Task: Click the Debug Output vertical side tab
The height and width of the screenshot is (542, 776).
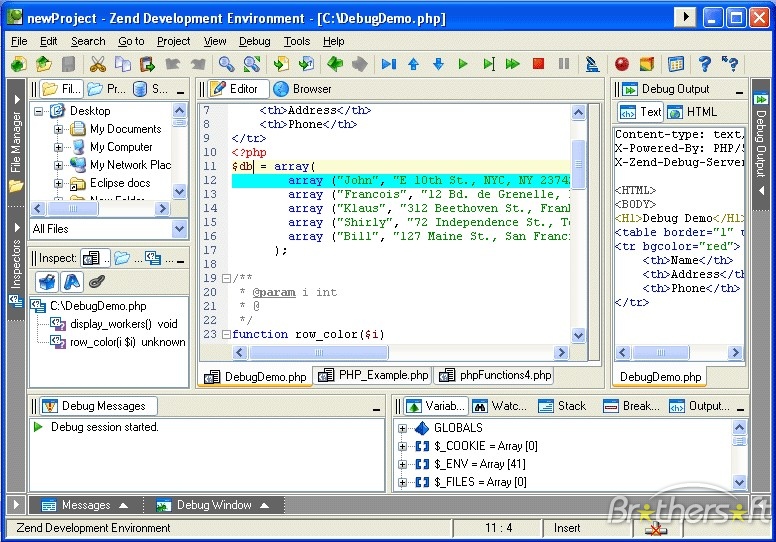Action: [761, 144]
